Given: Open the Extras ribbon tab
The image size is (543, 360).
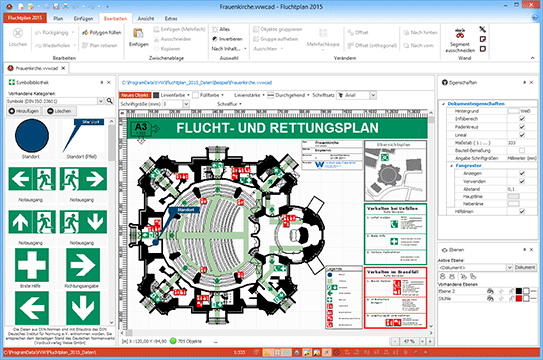Looking at the screenshot, I should click(x=171, y=18).
